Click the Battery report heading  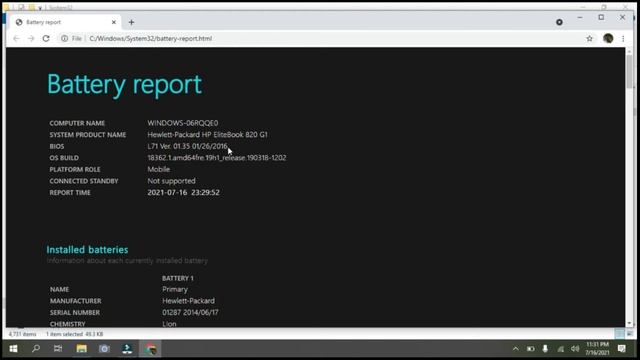(124, 85)
